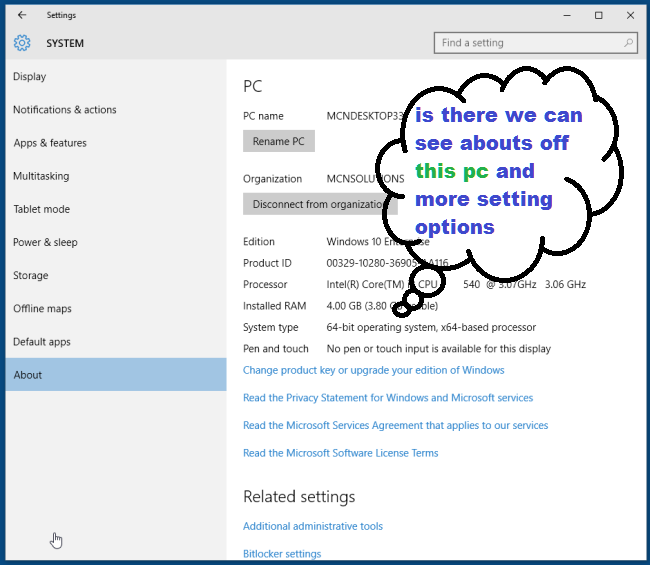
Task: Open Change product key or upgrade link
Action: [x=374, y=370]
